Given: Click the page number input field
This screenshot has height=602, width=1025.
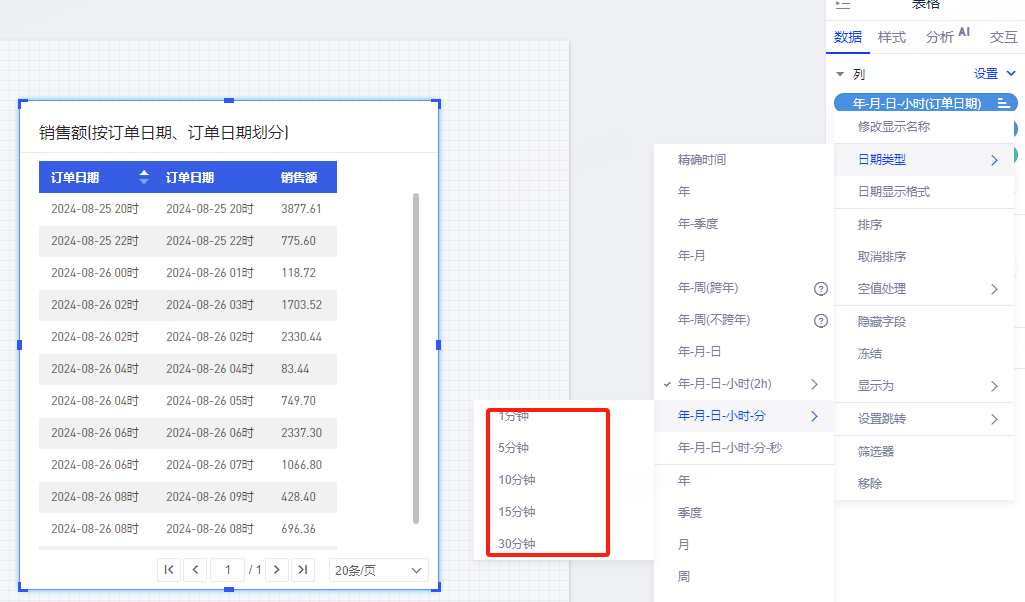Looking at the screenshot, I should [228, 570].
